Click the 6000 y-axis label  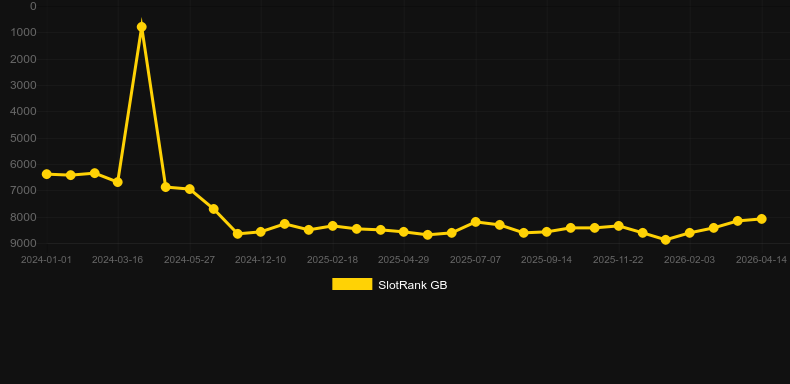coord(24,164)
